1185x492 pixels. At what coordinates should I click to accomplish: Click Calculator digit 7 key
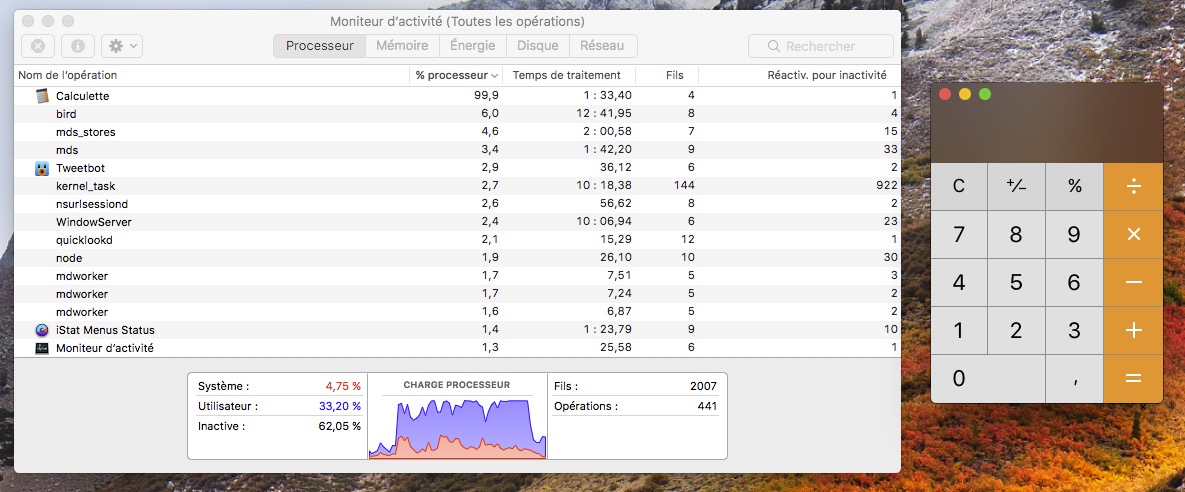(x=959, y=234)
